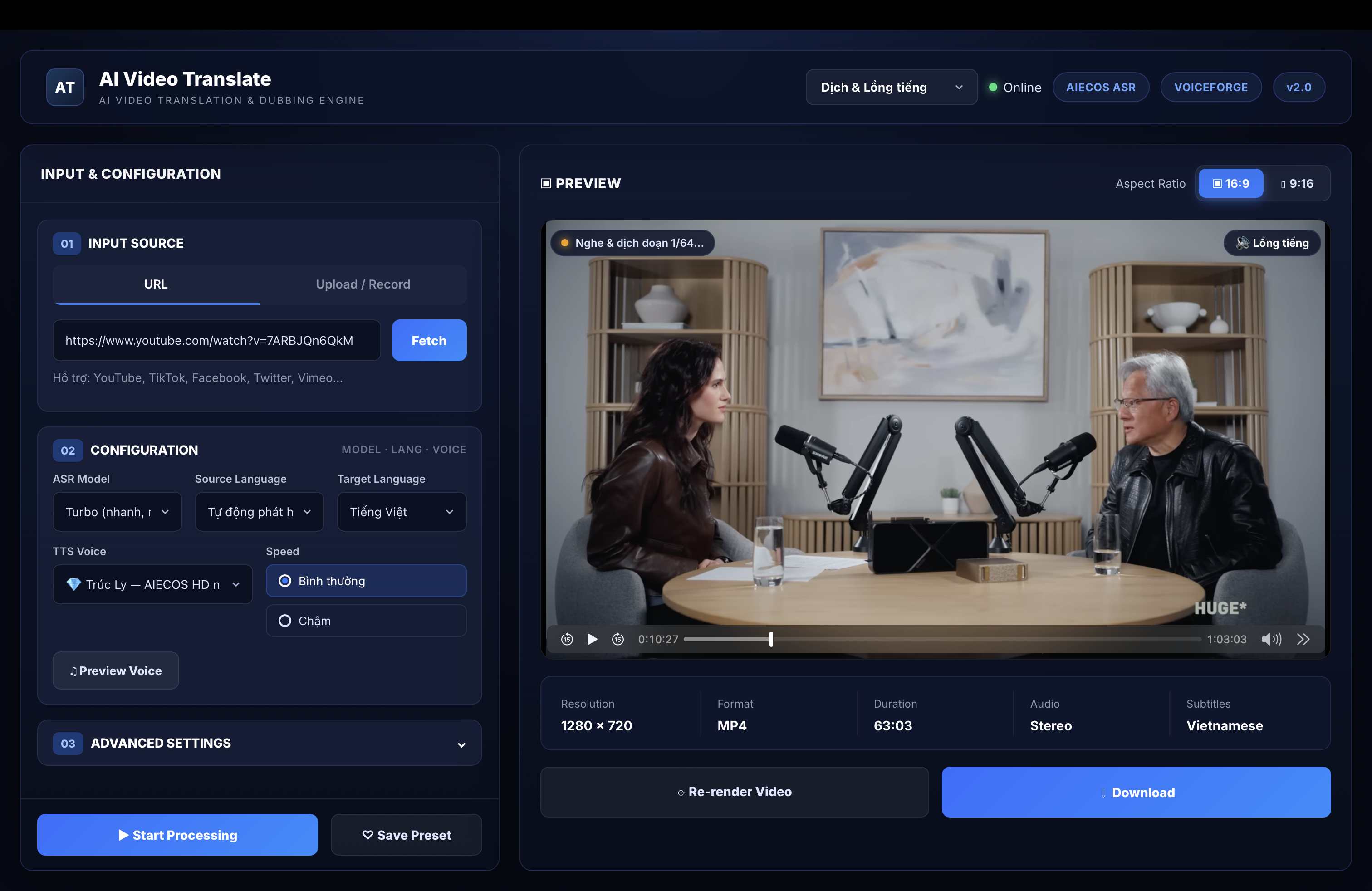Click the AIECOS ASR badge
Screen dimensions: 1372x891
(x=1101, y=87)
